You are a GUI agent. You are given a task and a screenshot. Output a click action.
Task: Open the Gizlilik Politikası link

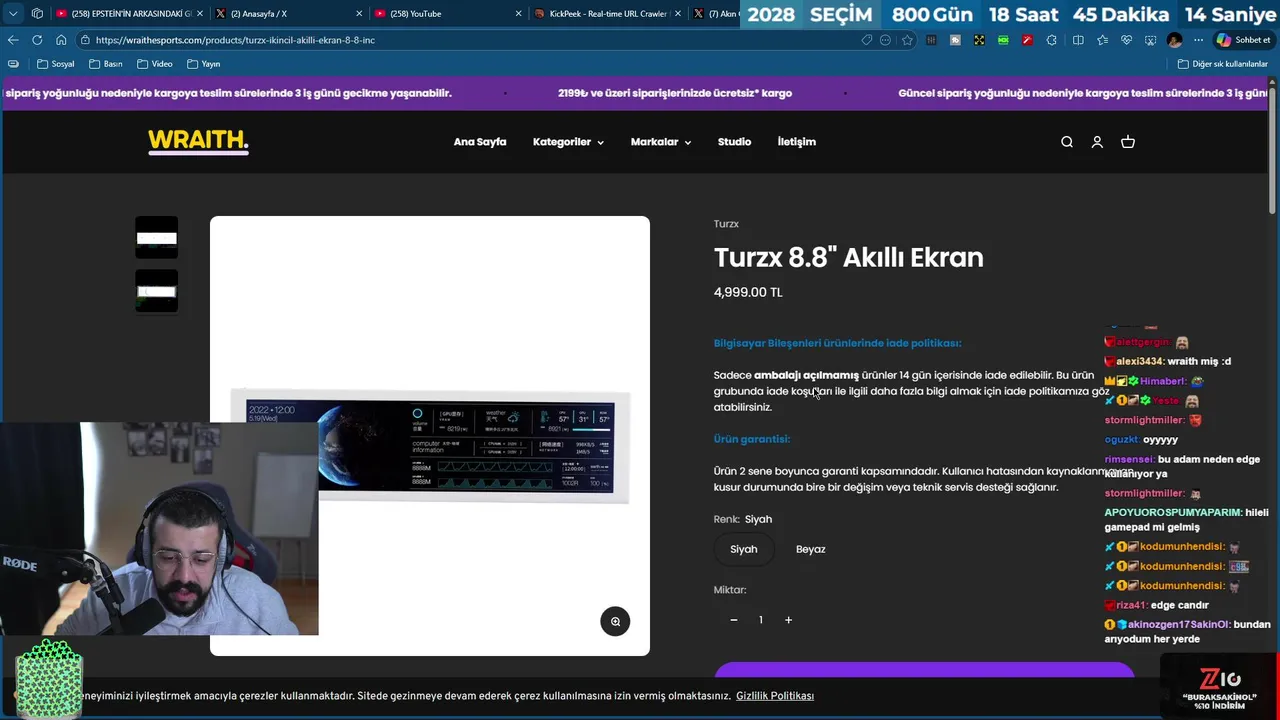(775, 696)
